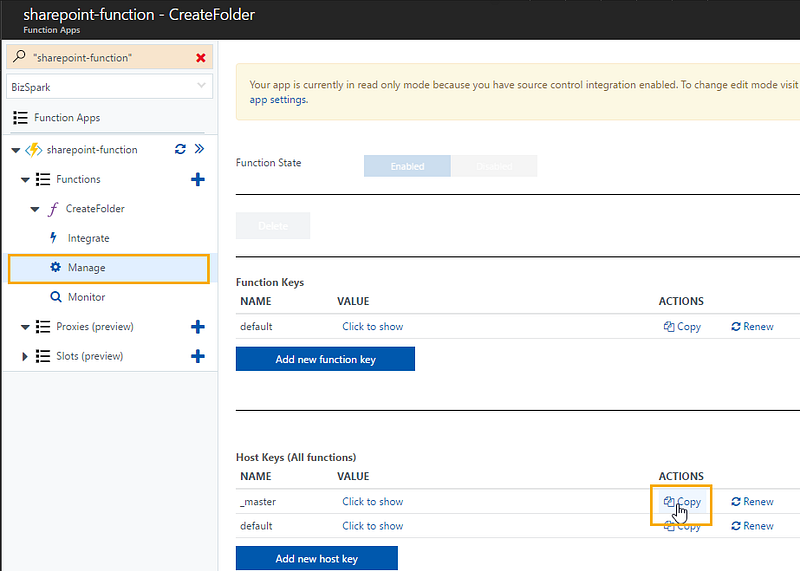Collapse the Functions tree node

pyautogui.click(x=25, y=180)
